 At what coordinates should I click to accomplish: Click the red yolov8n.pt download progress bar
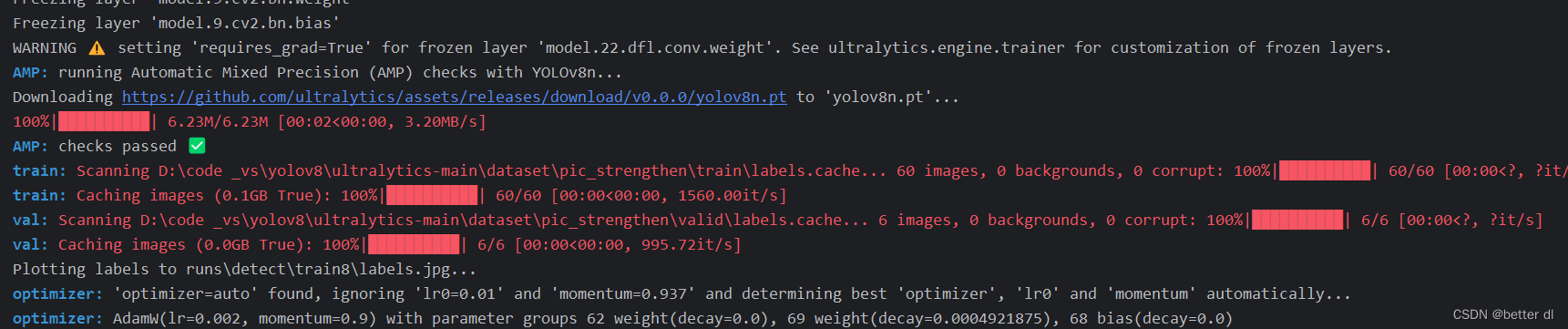point(104,121)
